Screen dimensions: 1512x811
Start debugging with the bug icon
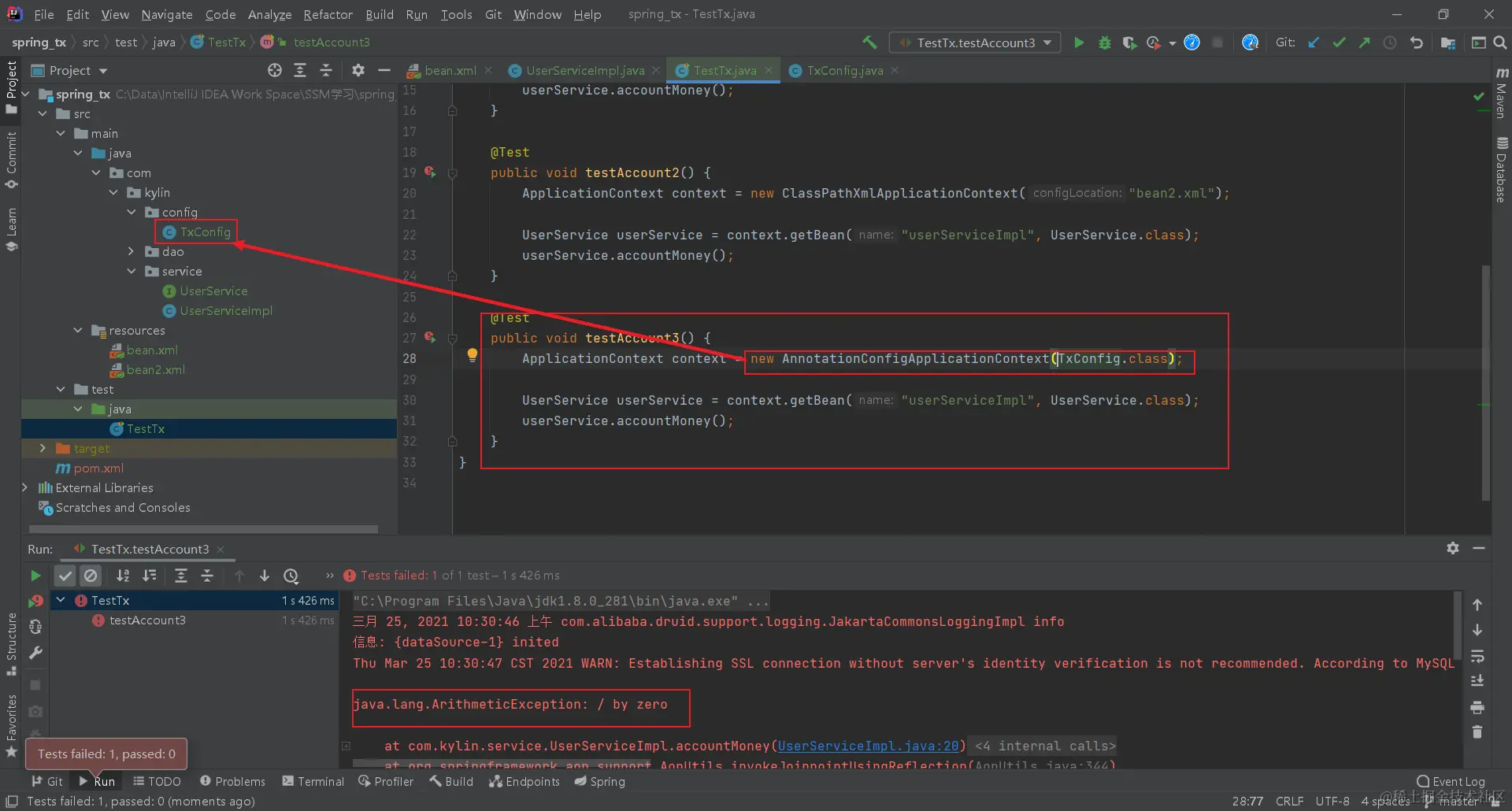(1104, 43)
